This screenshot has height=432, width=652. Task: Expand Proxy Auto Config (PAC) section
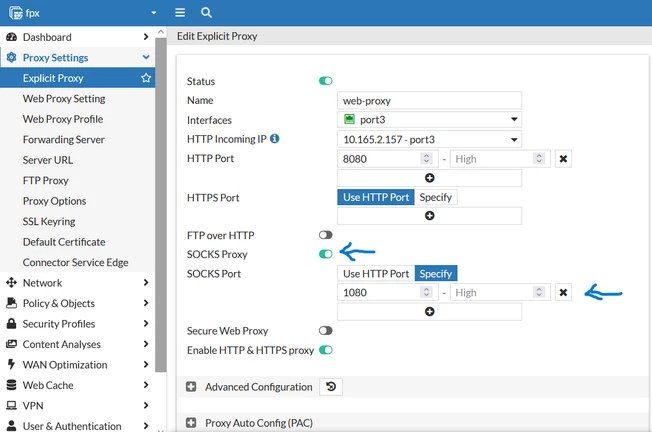[x=191, y=423]
